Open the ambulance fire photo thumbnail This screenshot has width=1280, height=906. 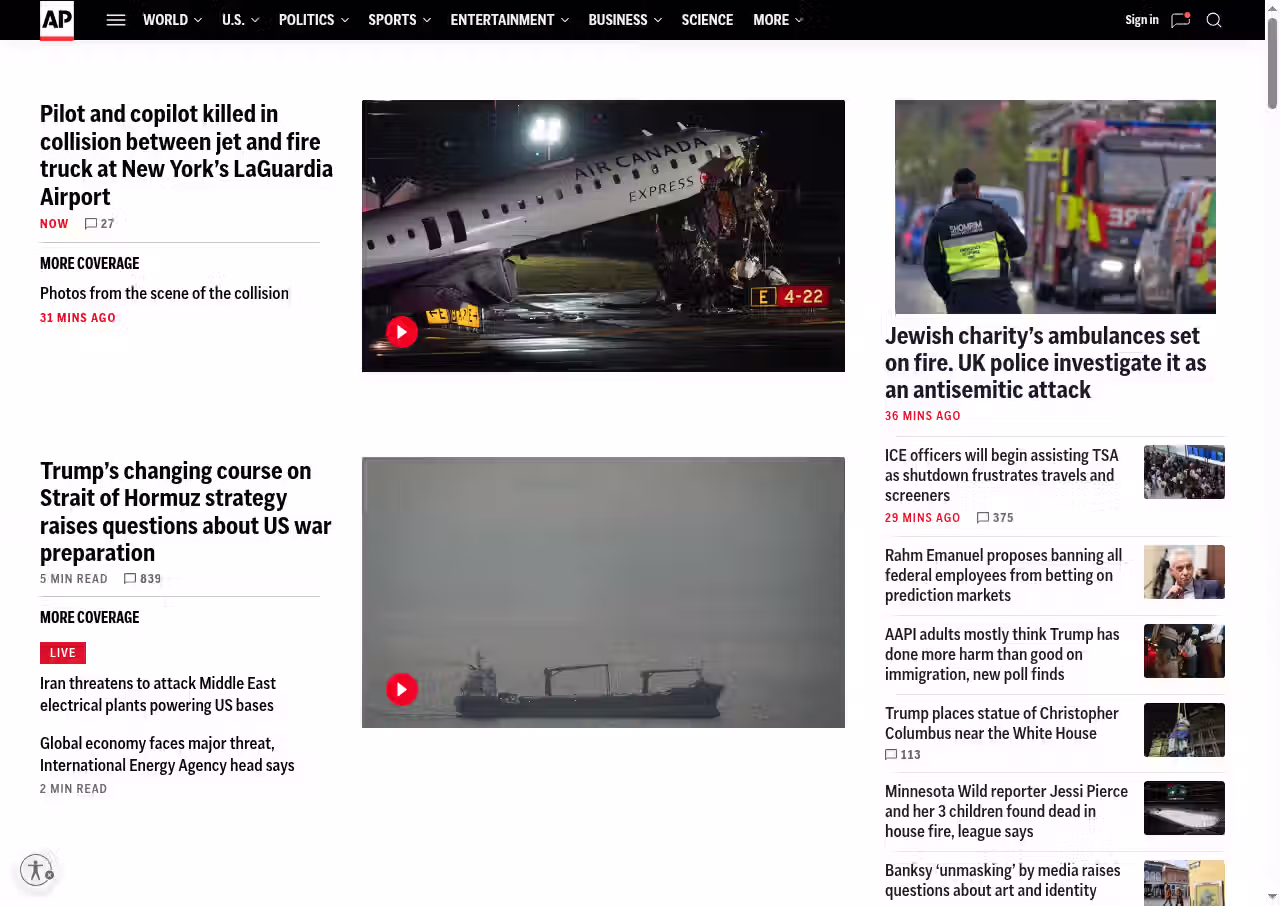click(x=1055, y=207)
